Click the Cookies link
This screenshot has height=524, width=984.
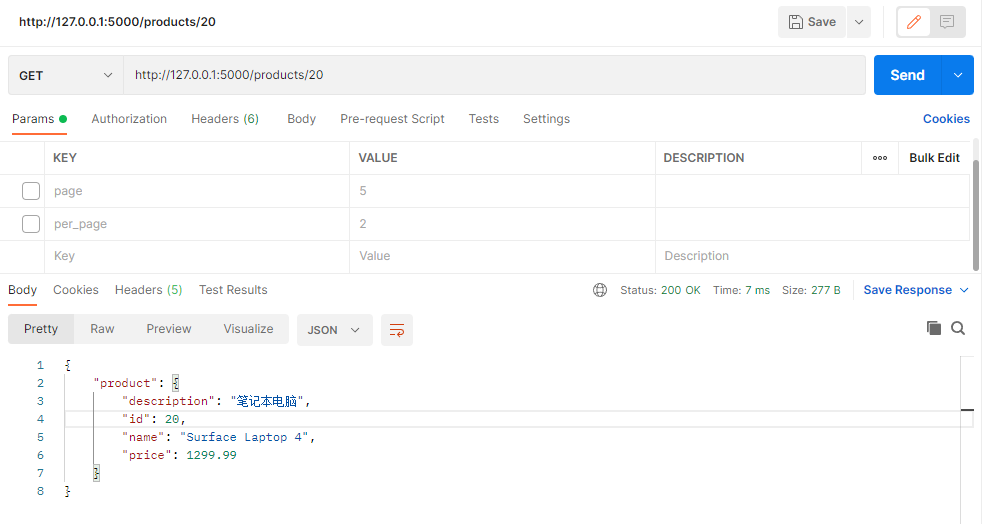946,119
